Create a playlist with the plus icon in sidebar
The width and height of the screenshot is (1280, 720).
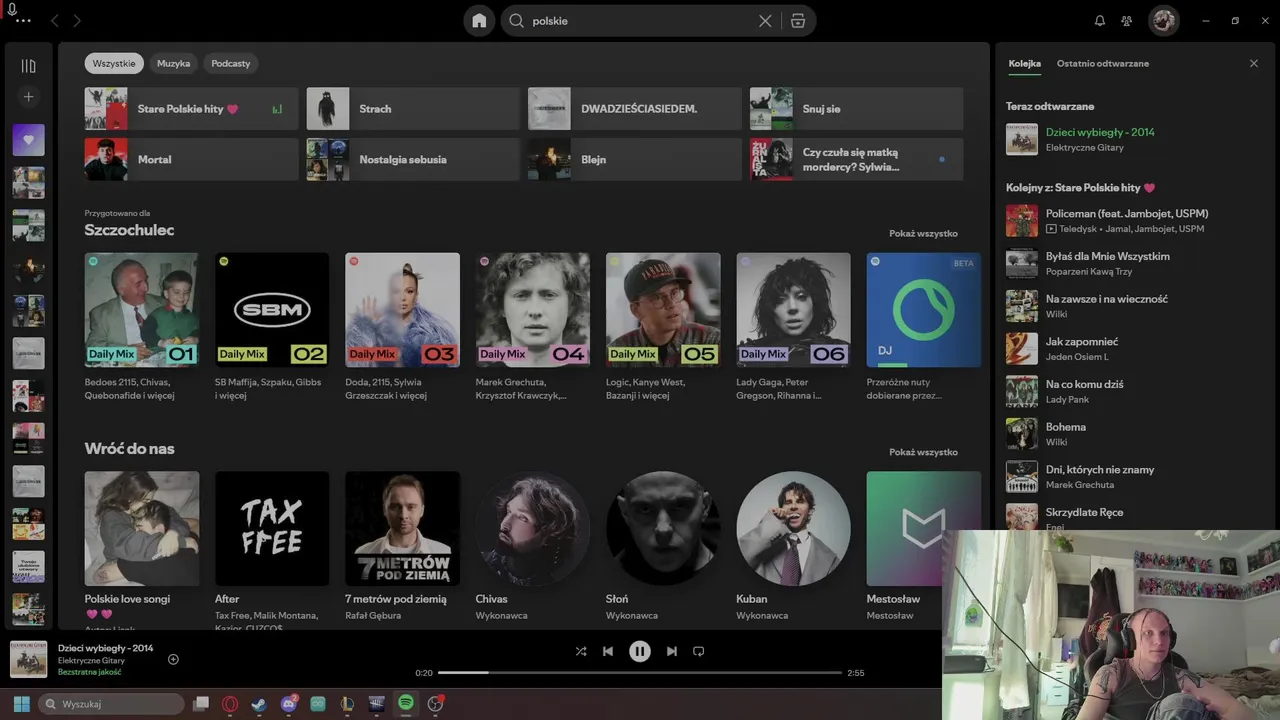tap(28, 97)
